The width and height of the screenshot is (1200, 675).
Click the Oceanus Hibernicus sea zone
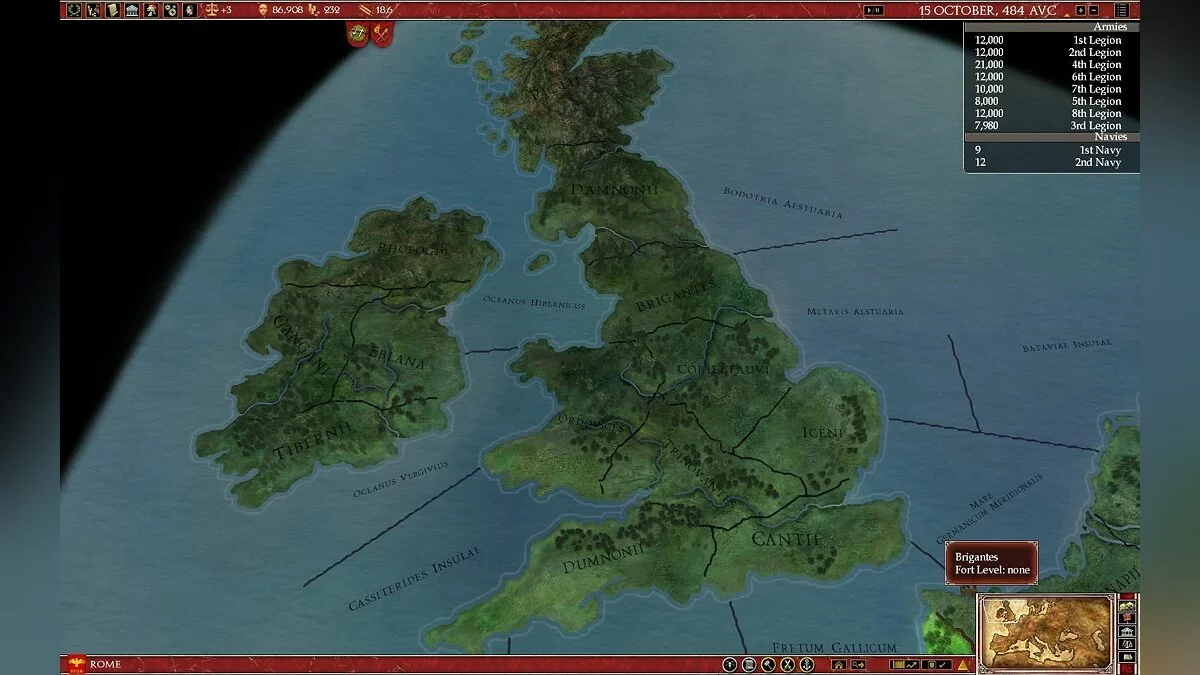(x=534, y=301)
